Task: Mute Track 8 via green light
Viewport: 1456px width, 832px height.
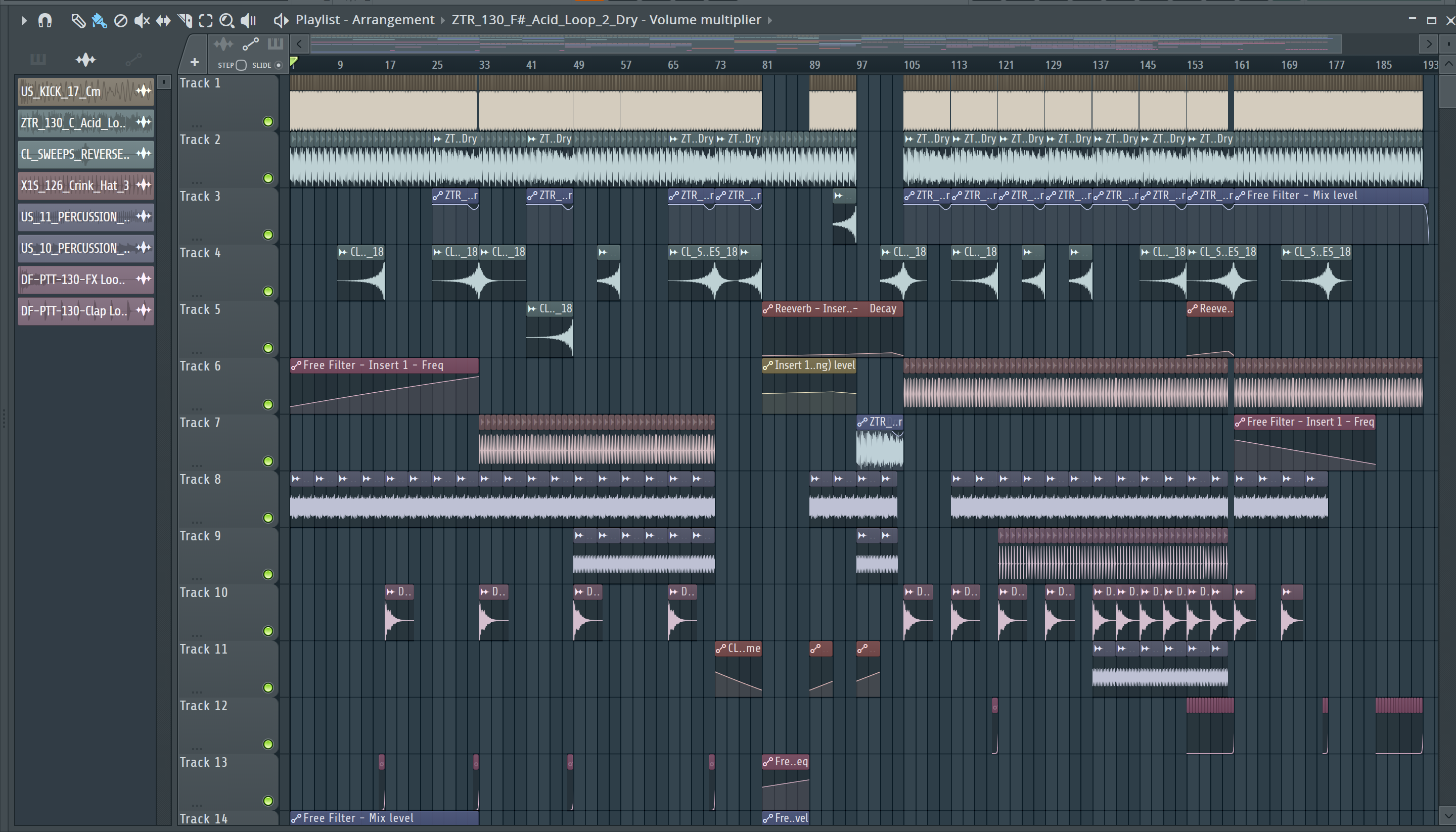Action: click(268, 518)
